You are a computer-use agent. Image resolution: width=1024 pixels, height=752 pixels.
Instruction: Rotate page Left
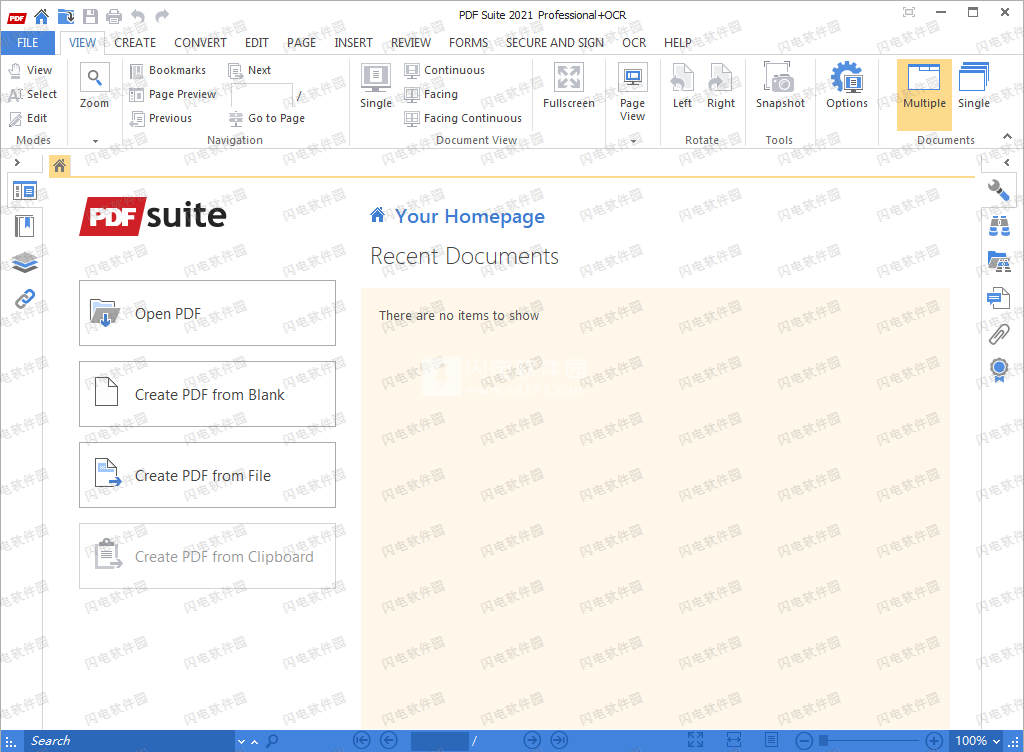[682, 86]
